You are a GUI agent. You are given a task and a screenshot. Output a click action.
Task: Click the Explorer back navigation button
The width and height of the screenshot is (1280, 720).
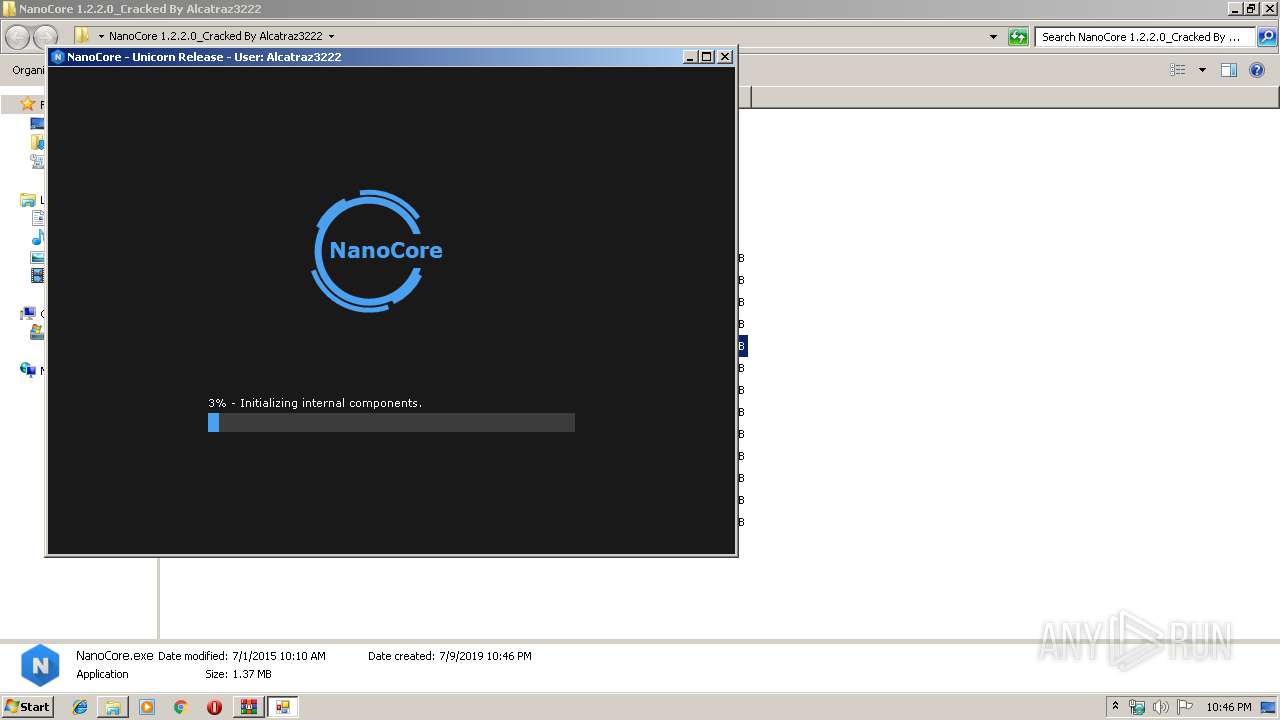tap(18, 37)
